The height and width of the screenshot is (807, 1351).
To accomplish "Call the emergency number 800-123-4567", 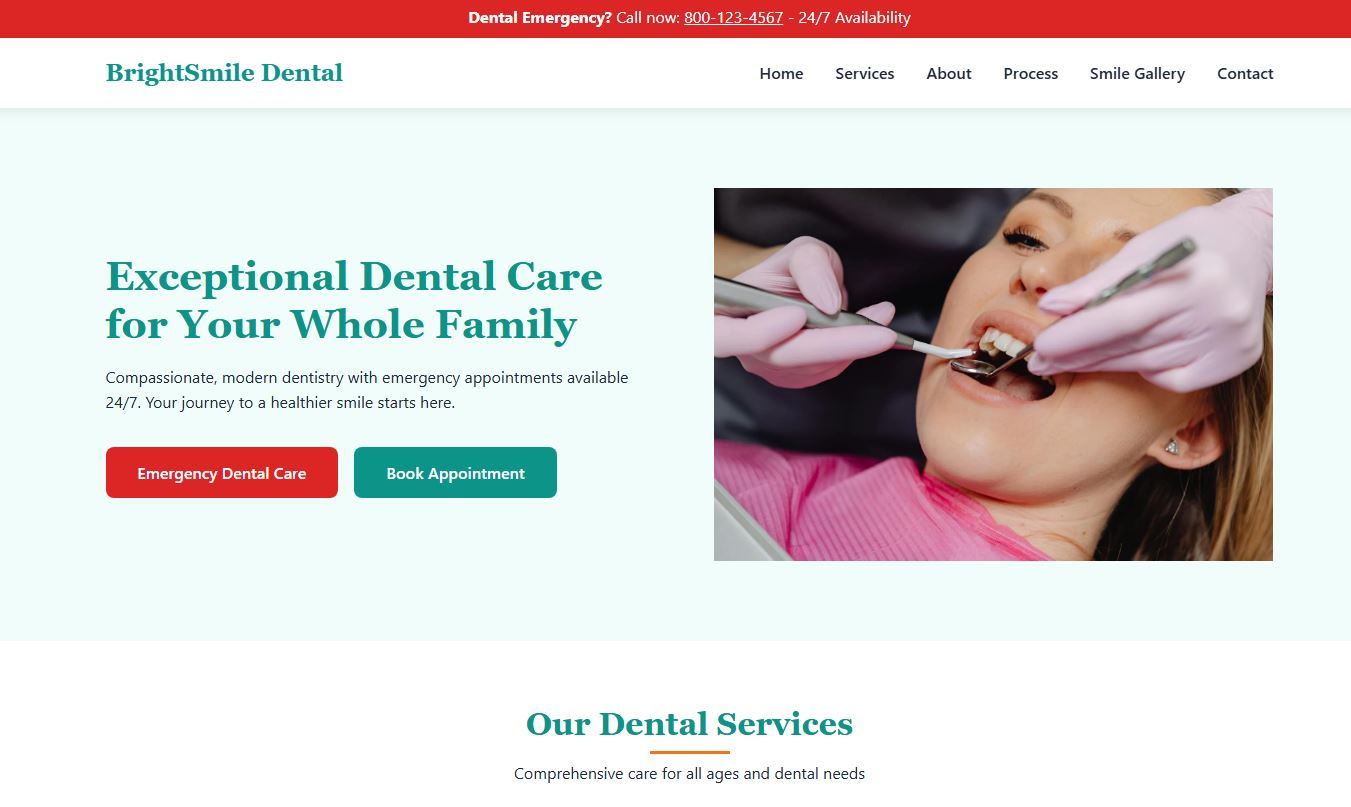I will [733, 18].
